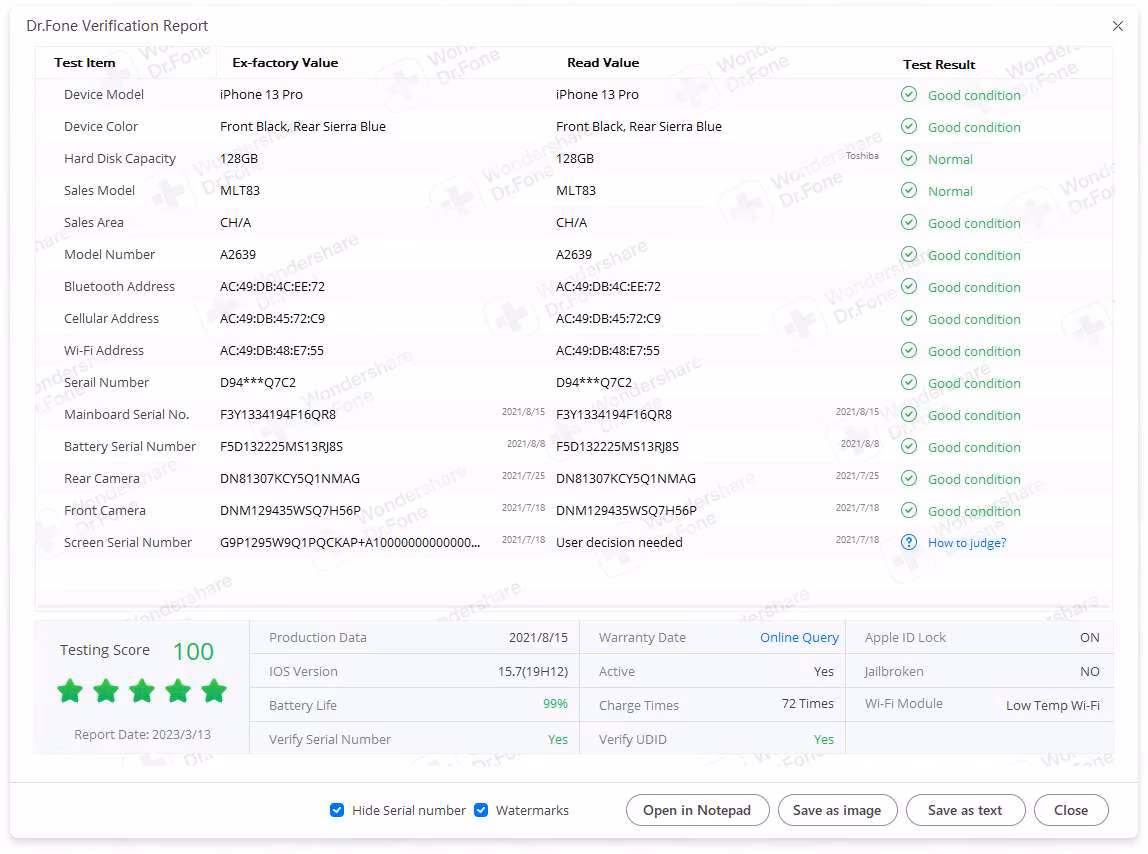Screen dimensions: 1148x854
Task: Click the Active Yes value
Action: pos(824,672)
